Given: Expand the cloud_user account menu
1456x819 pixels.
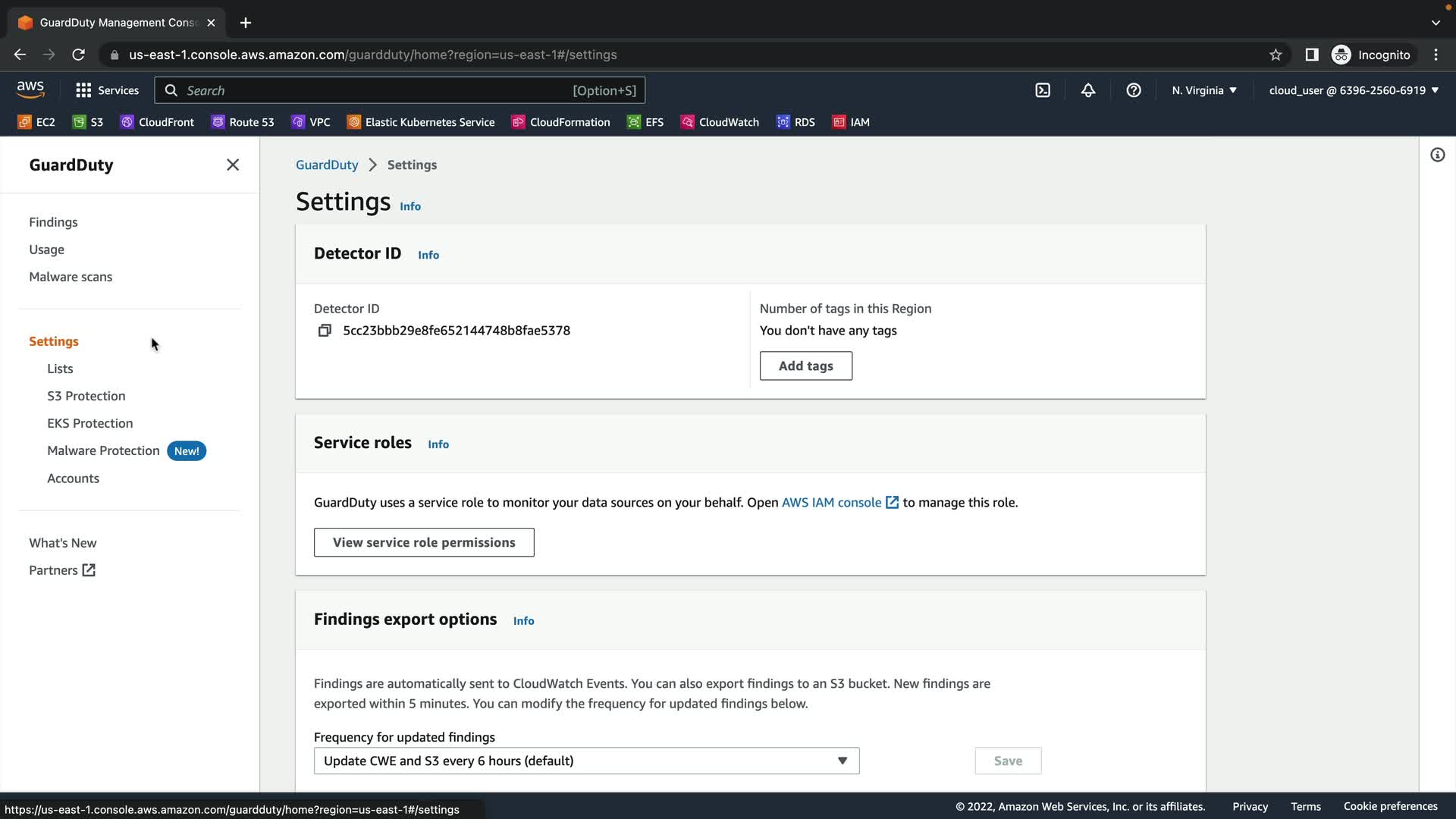Looking at the screenshot, I should coord(1354,90).
